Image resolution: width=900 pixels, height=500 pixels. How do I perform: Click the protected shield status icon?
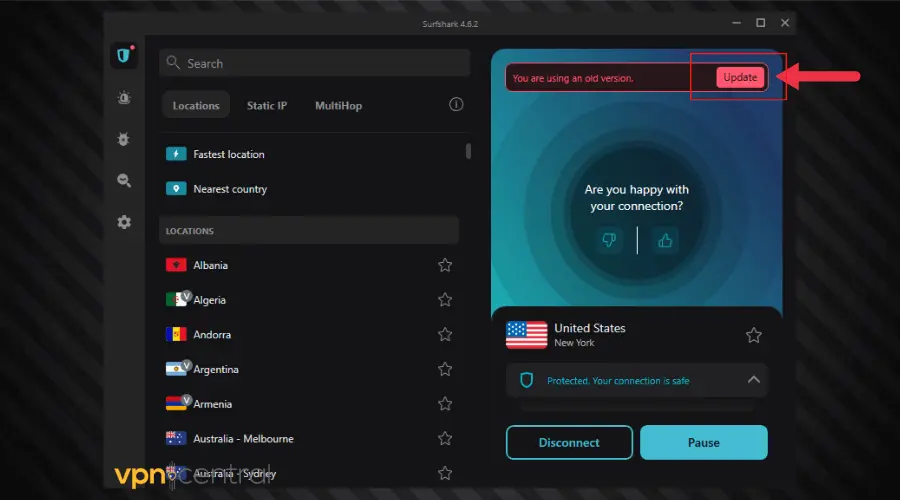tap(526, 380)
